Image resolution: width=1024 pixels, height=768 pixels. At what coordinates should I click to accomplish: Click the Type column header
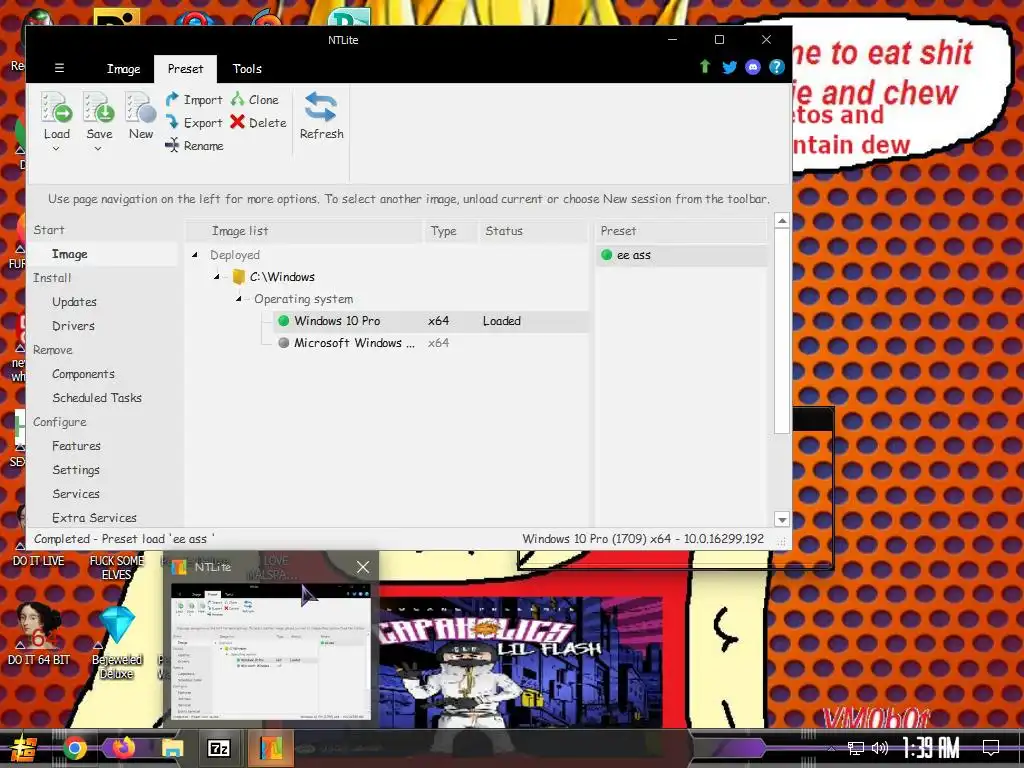449,231
